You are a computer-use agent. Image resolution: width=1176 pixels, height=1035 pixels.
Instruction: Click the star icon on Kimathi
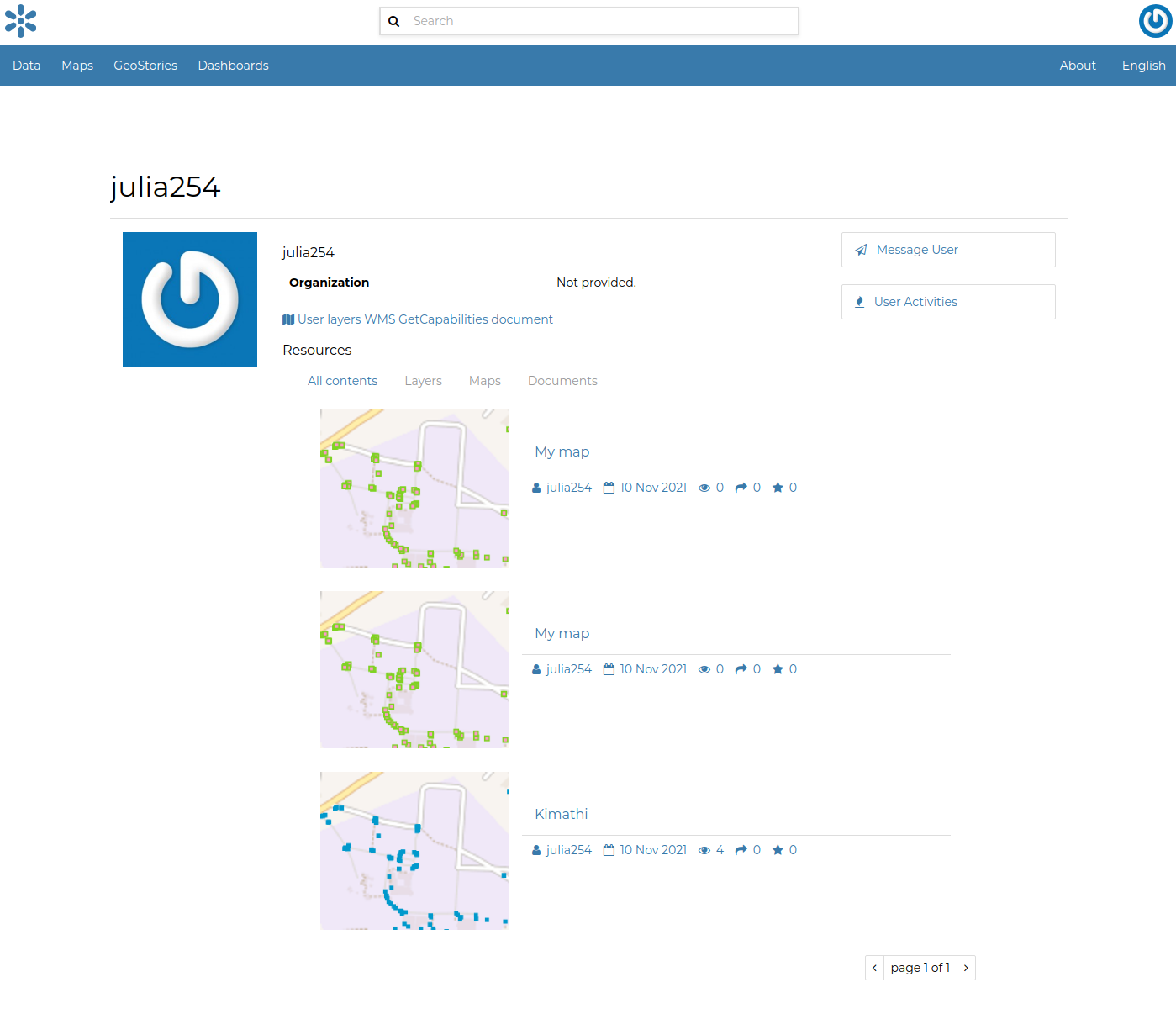778,850
